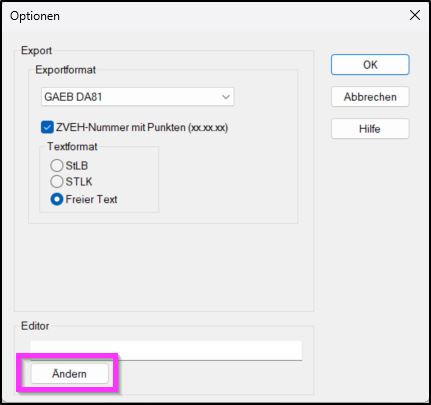Click the Abbrechen button
The width and height of the screenshot is (431, 405).
click(x=370, y=97)
